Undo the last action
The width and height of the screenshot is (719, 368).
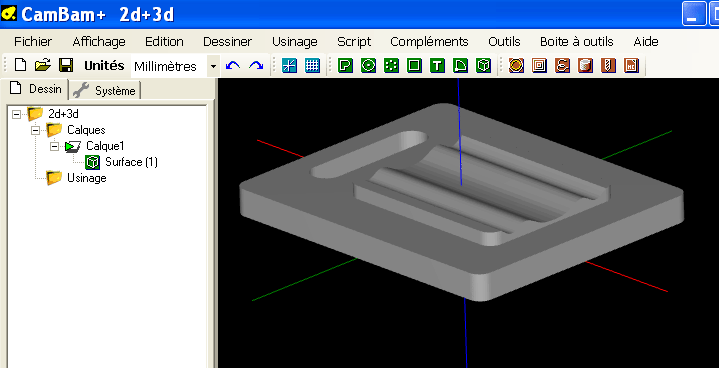pyautogui.click(x=233, y=66)
